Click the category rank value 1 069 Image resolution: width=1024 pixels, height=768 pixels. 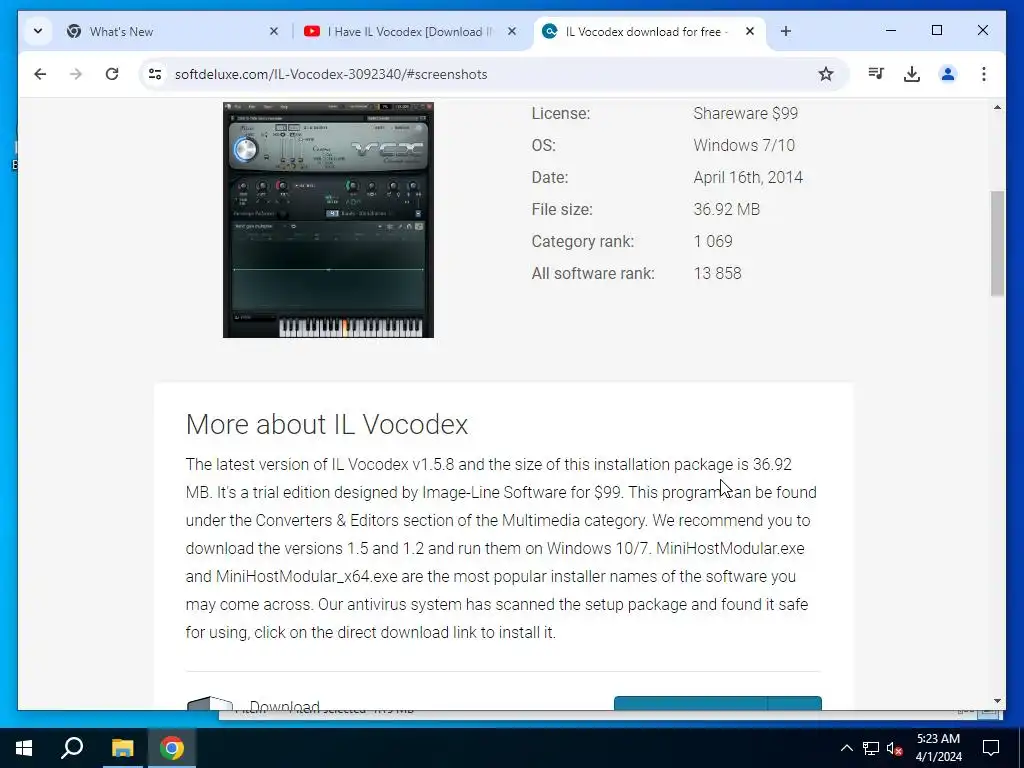[712, 241]
